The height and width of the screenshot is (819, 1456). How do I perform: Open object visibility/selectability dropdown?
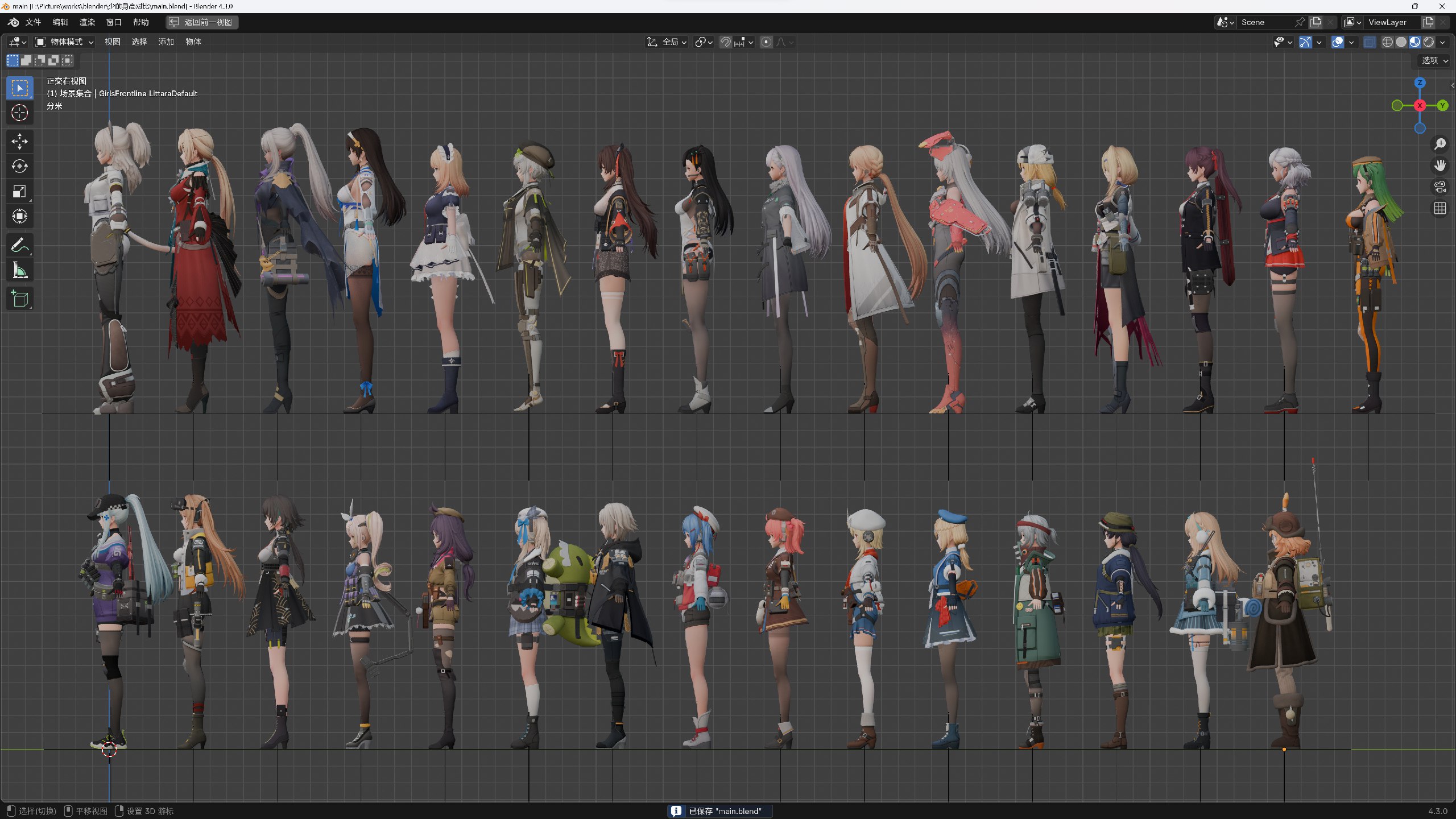click(1283, 42)
